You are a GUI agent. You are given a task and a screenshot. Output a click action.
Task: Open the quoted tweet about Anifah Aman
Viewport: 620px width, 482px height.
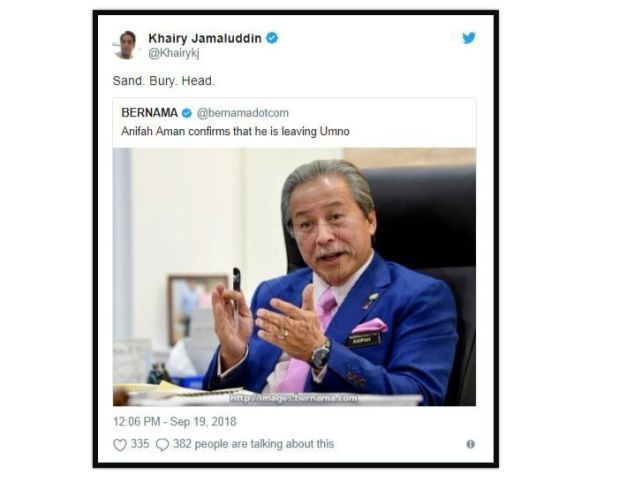click(294, 123)
